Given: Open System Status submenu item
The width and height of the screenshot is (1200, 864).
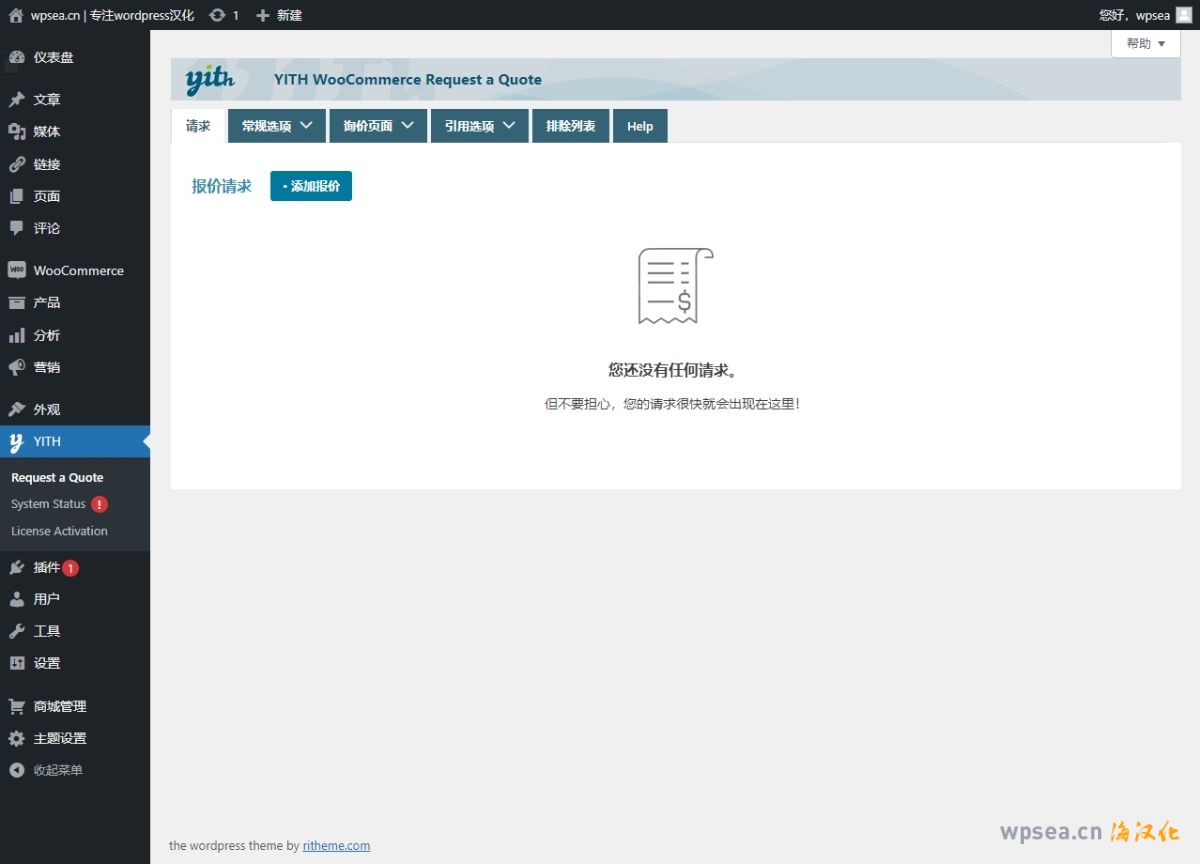Looking at the screenshot, I should coord(48,504).
